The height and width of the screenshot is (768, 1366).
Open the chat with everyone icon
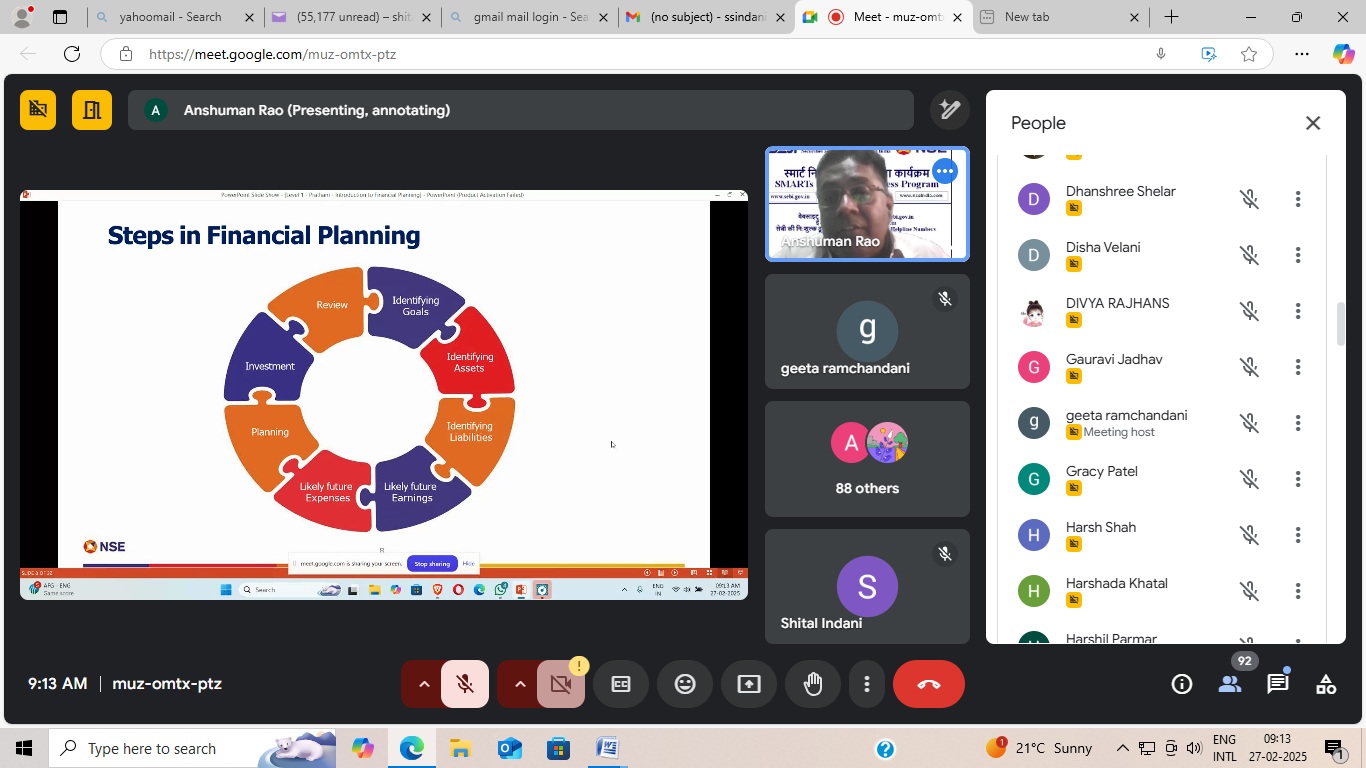pyautogui.click(x=1278, y=684)
